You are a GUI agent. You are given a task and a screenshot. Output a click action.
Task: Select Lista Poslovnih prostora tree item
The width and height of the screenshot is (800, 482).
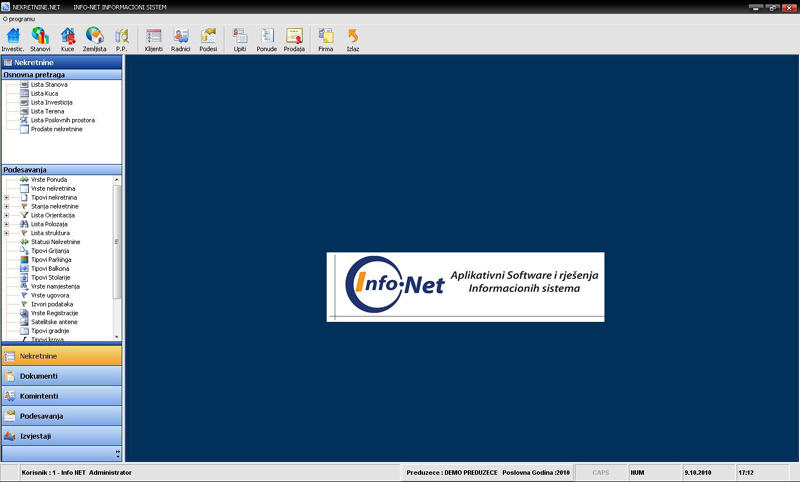point(63,120)
